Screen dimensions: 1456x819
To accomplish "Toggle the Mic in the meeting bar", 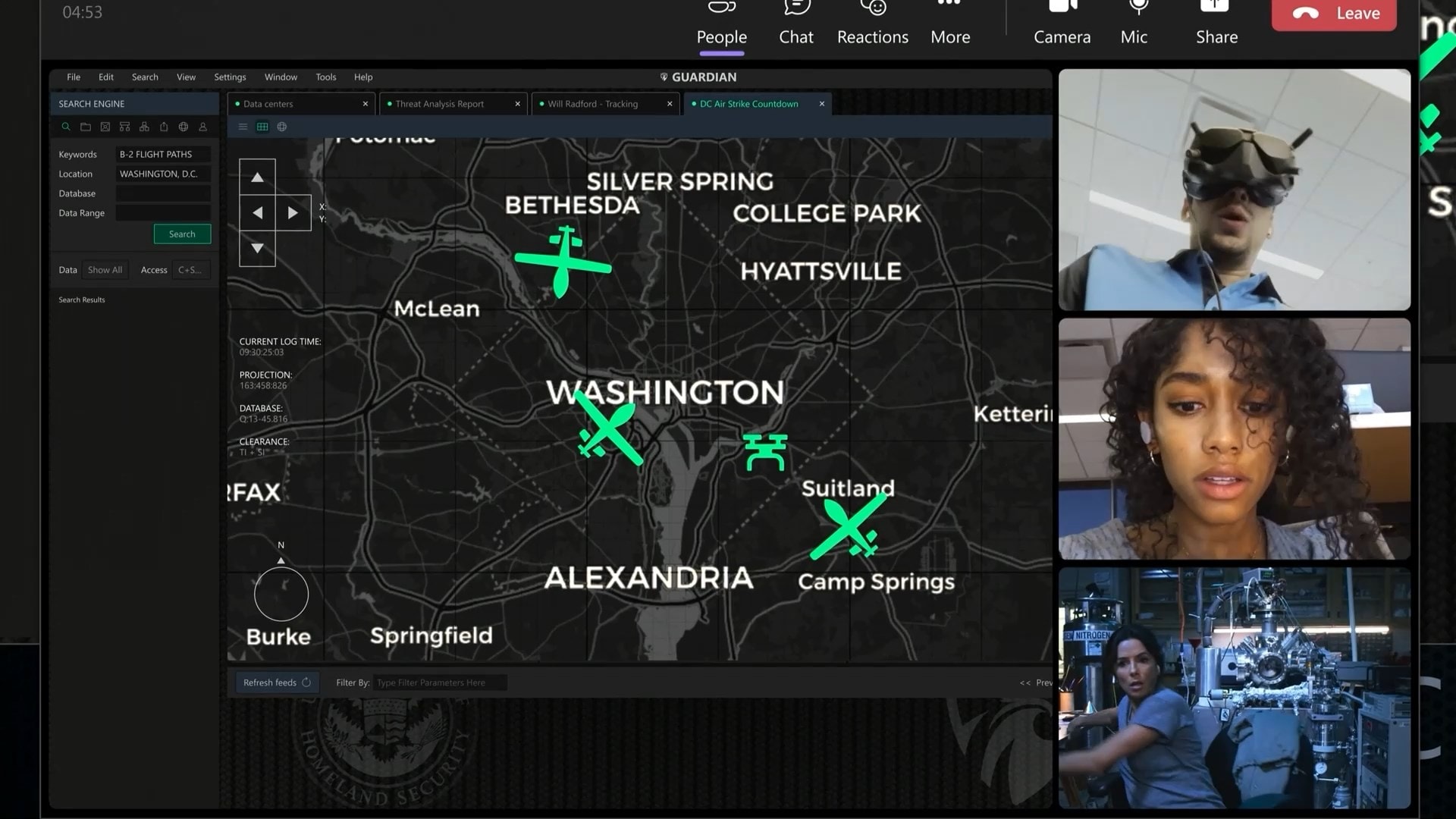I will pyautogui.click(x=1134, y=24).
